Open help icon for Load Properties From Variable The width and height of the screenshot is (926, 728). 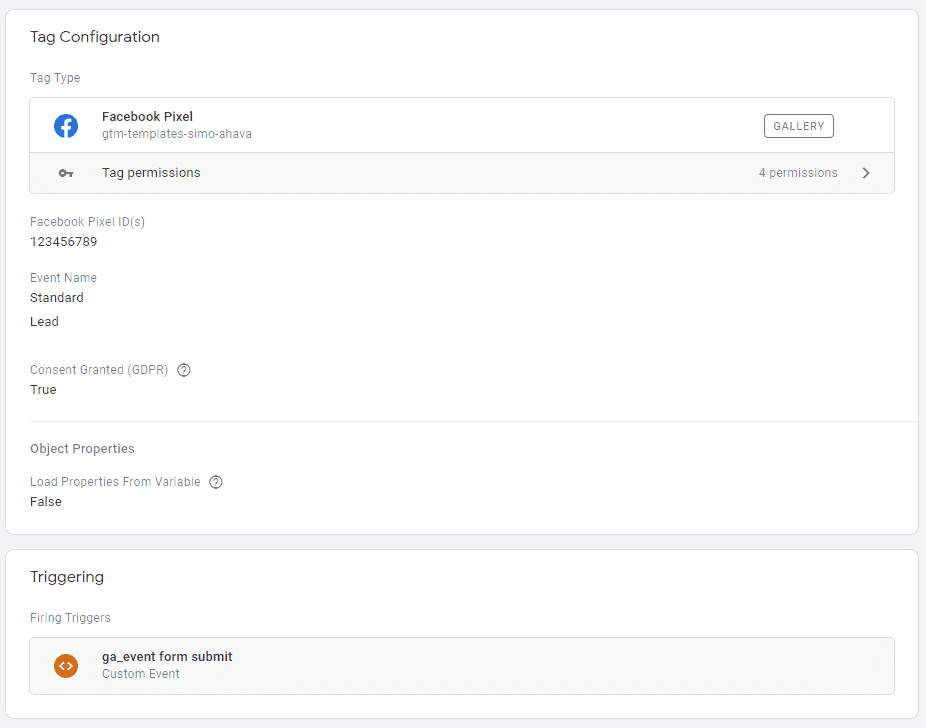coord(216,482)
